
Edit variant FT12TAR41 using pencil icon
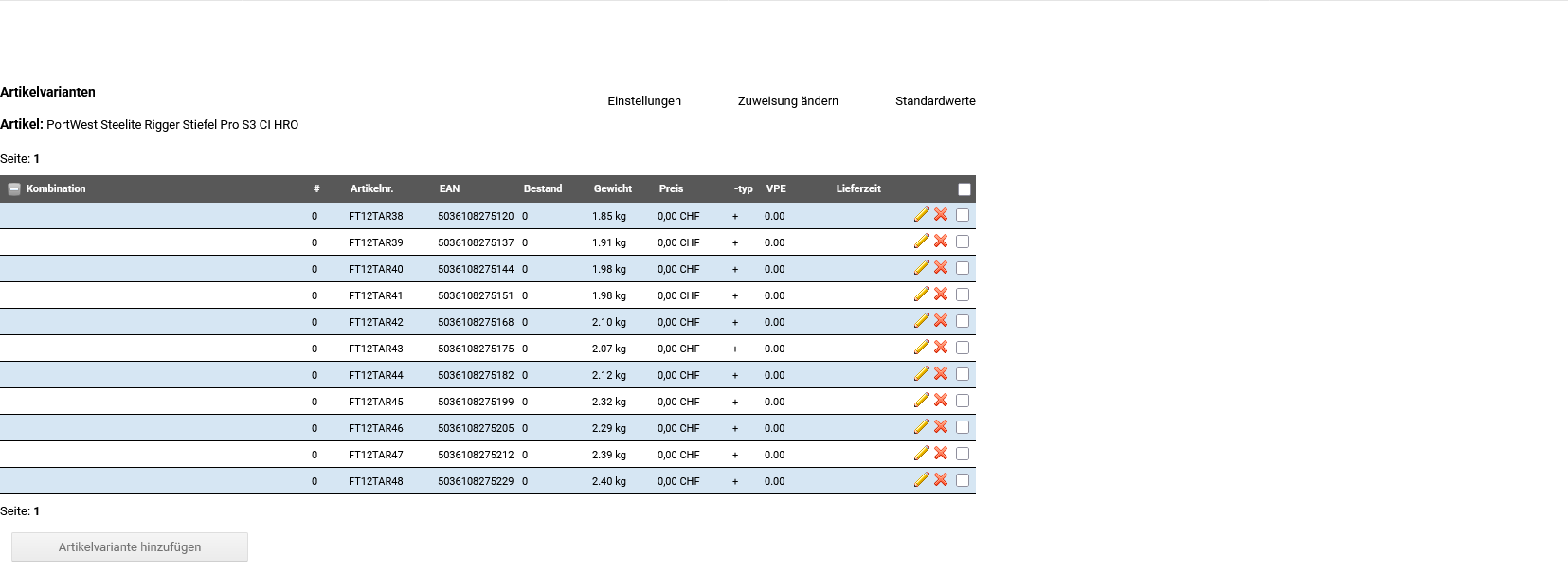[x=921, y=295]
